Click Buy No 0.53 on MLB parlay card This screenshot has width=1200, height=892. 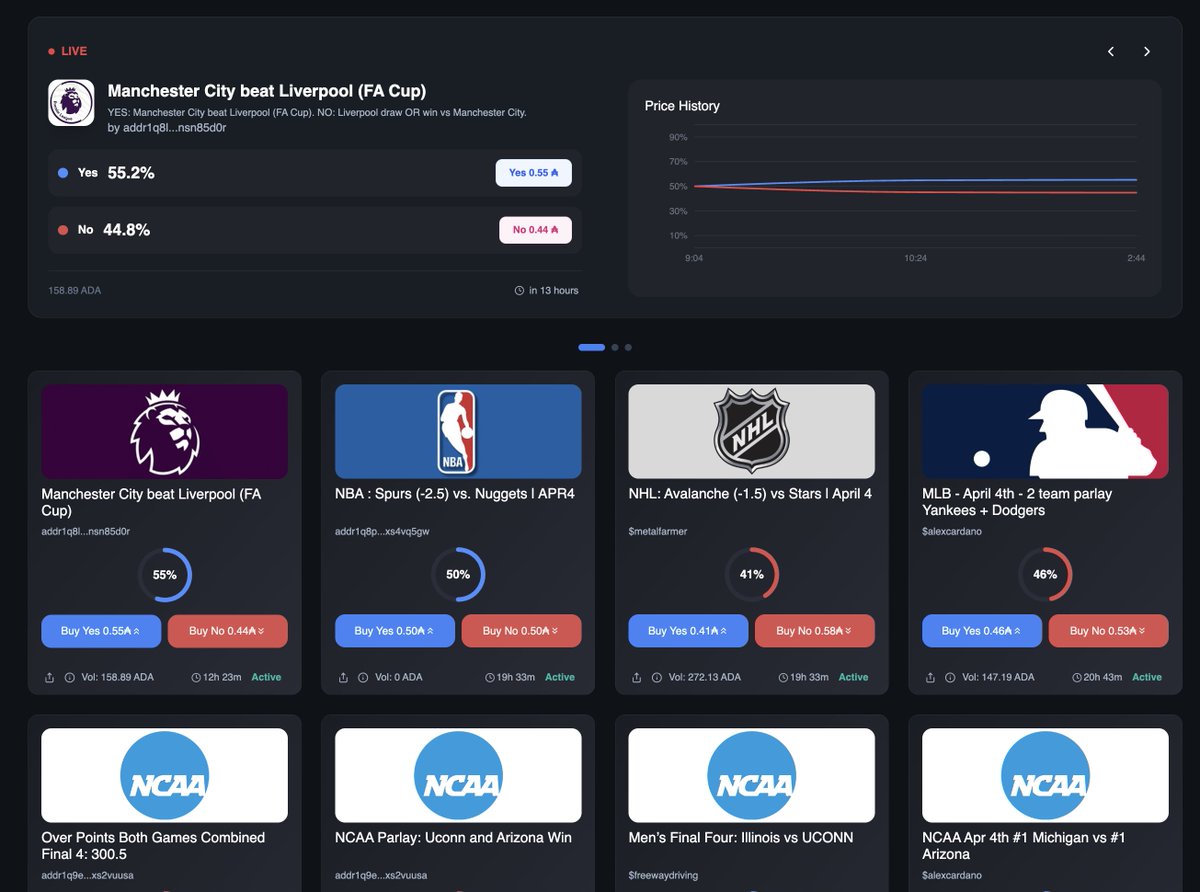1109,631
